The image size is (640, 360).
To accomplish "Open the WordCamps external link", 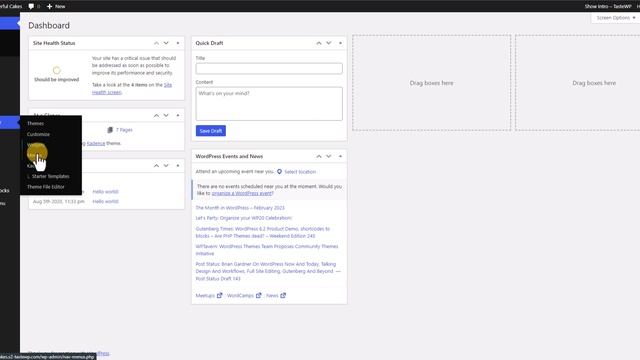I will pos(244,296).
